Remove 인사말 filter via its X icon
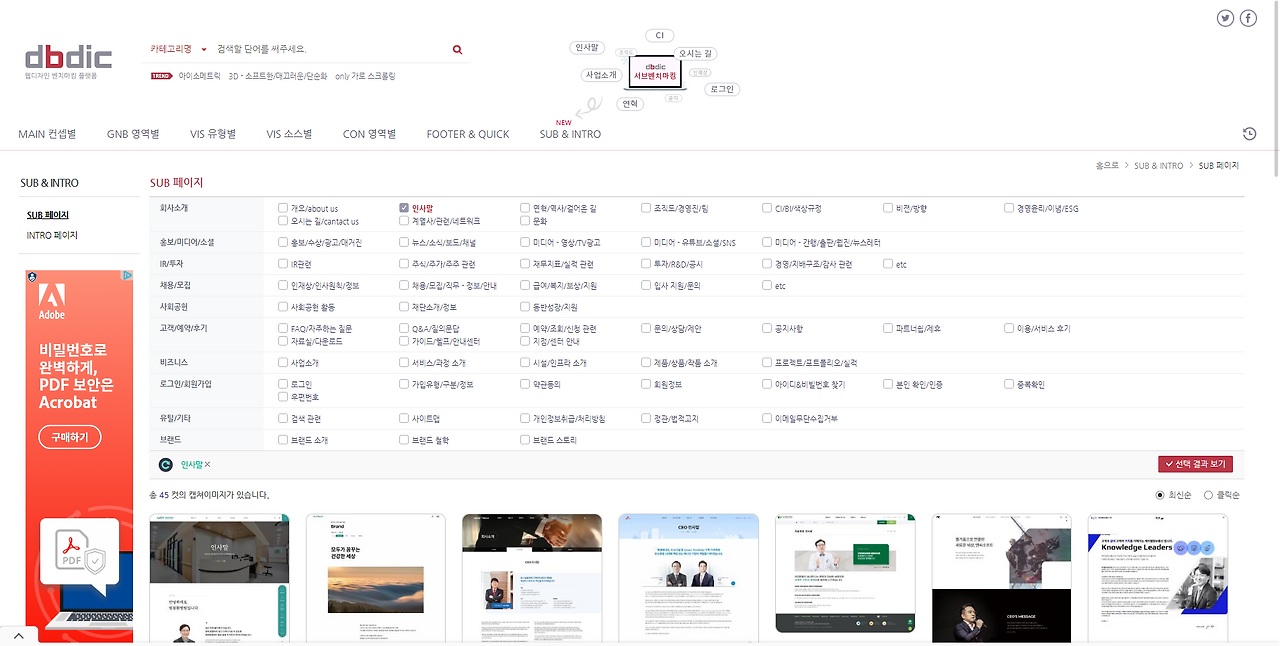 tap(210, 464)
